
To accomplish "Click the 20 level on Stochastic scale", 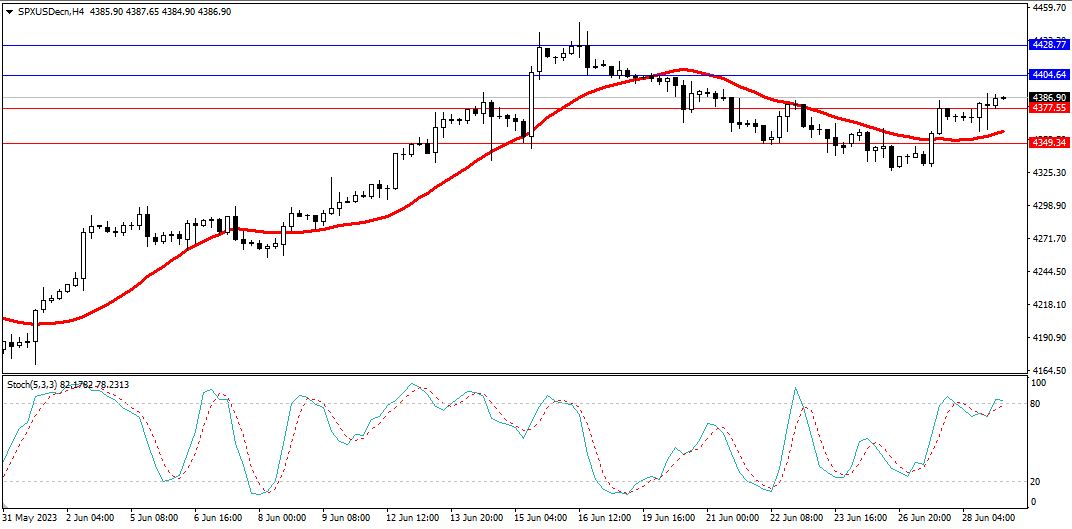I will pyautogui.click(x=1036, y=482).
